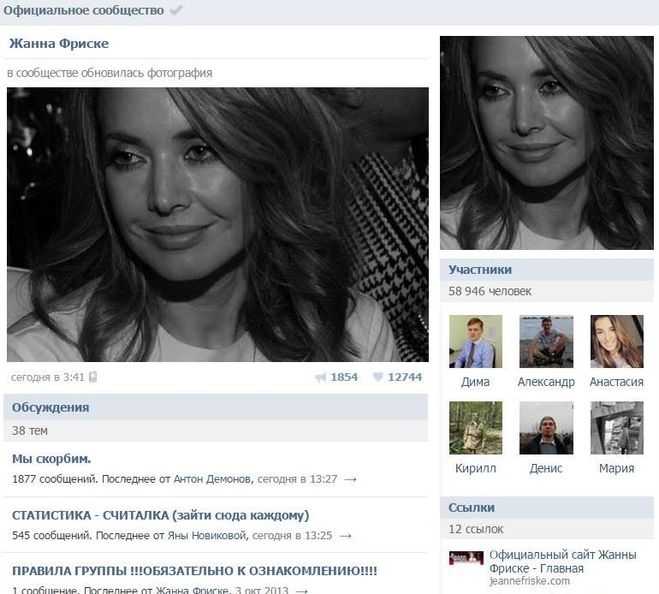
Task: Click the verified checkmark next to Официальное сообщество
Action: pos(176,10)
